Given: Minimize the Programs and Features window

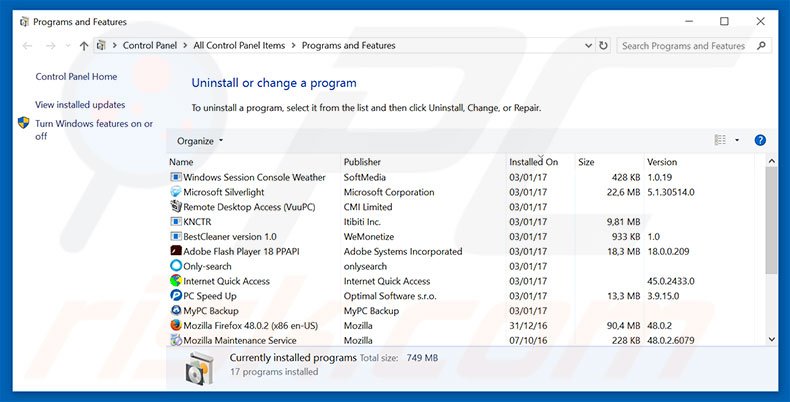Looking at the screenshot, I should [689, 21].
